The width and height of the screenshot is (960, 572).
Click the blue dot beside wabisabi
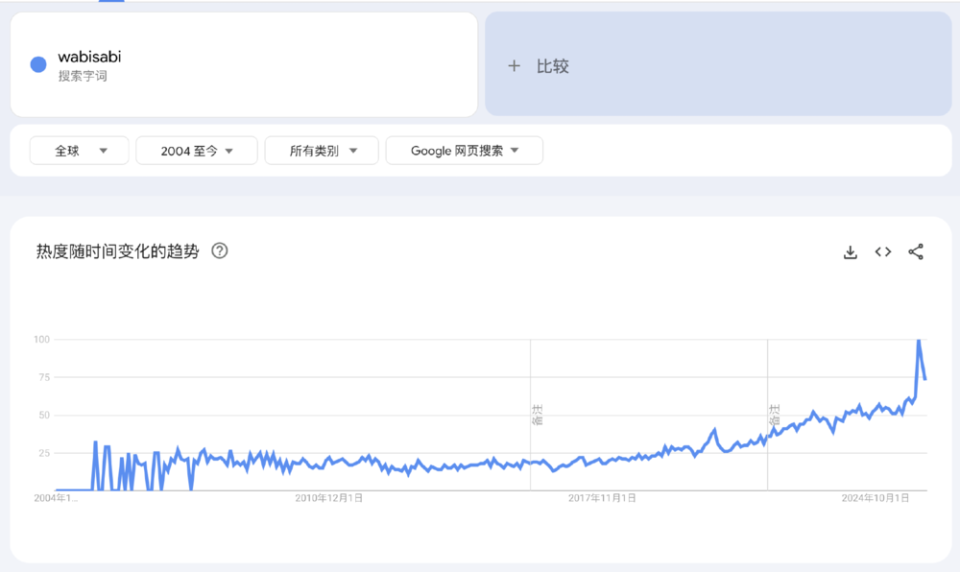(x=39, y=65)
